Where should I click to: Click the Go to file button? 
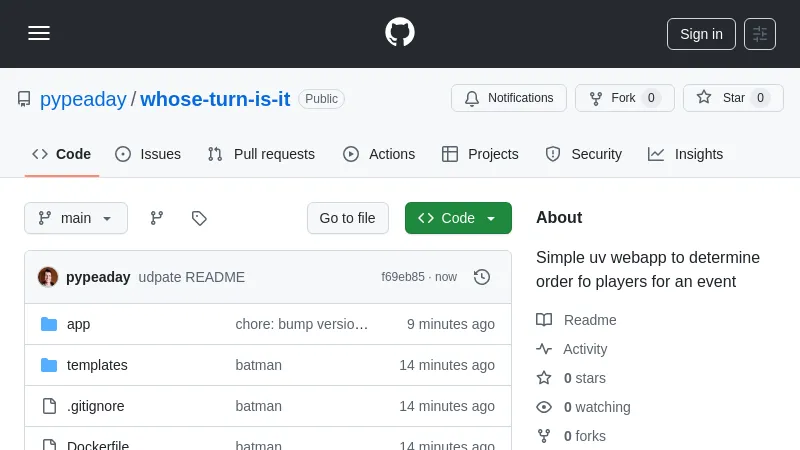click(347, 218)
